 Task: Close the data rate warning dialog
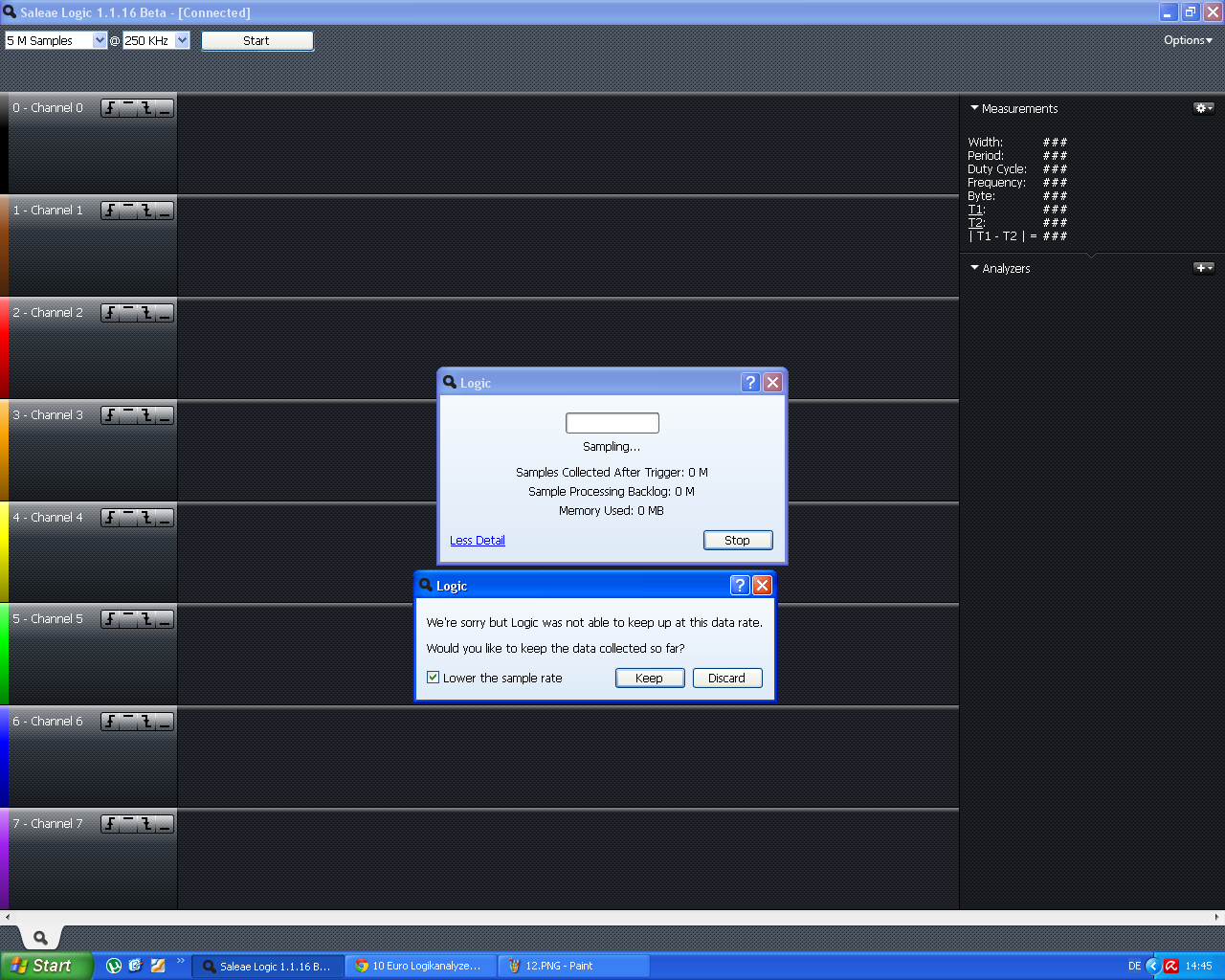pyautogui.click(x=762, y=586)
